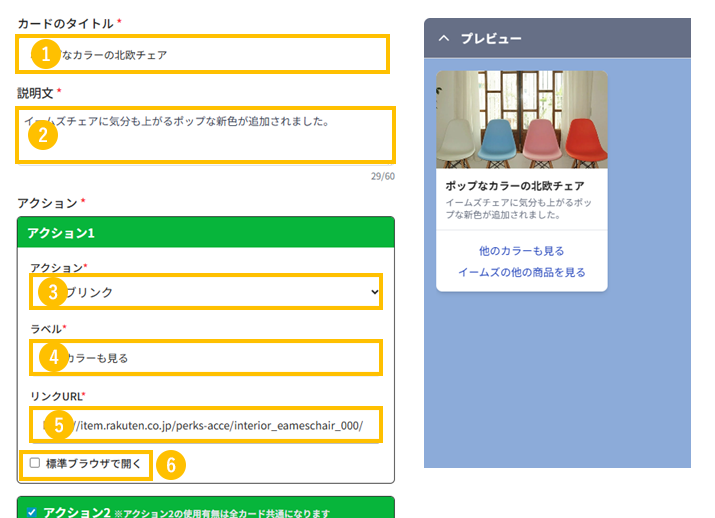
Task: Click the yellow number 6 badge
Action: [171, 464]
